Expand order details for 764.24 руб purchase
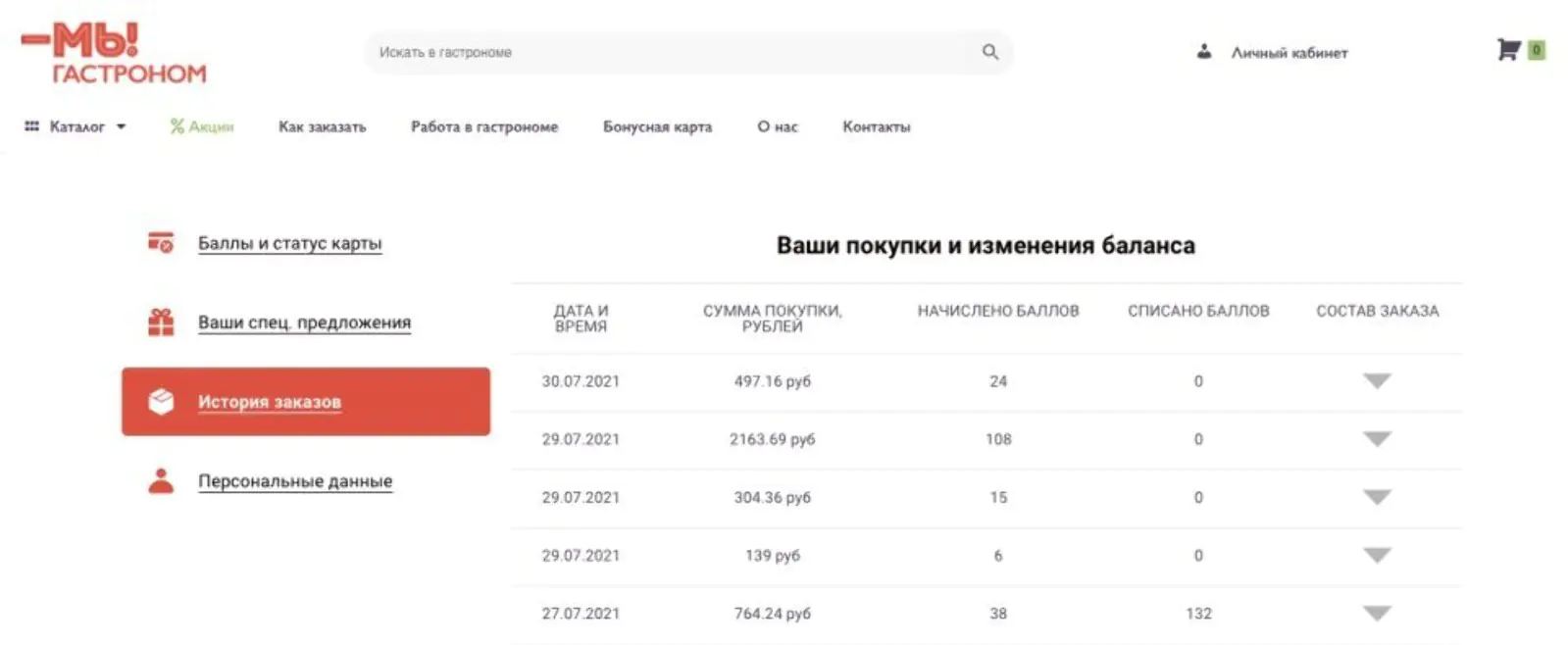The image size is (1568, 645). [1377, 614]
